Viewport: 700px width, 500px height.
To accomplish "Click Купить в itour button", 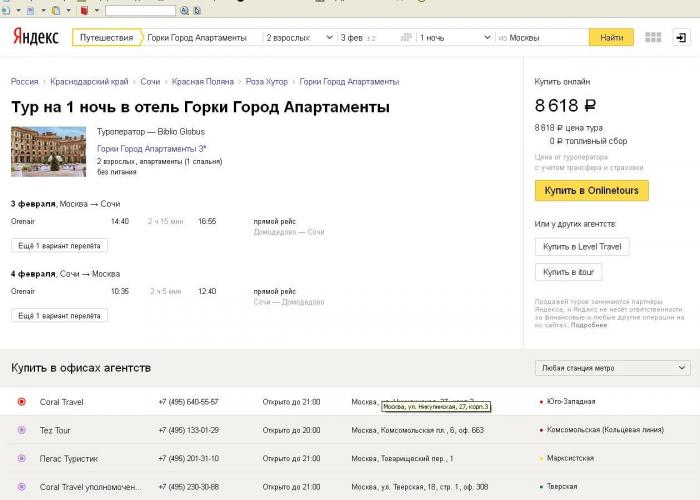I will [568, 272].
